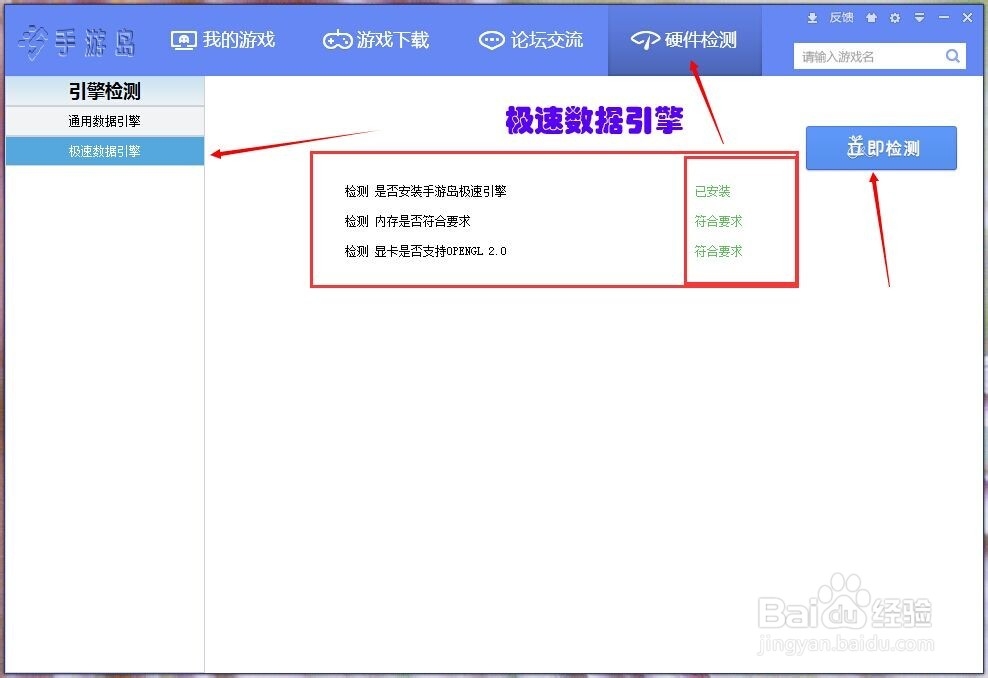Image resolution: width=988 pixels, height=678 pixels.
Task: Click the 反馈 feedback link
Action: (x=841, y=18)
